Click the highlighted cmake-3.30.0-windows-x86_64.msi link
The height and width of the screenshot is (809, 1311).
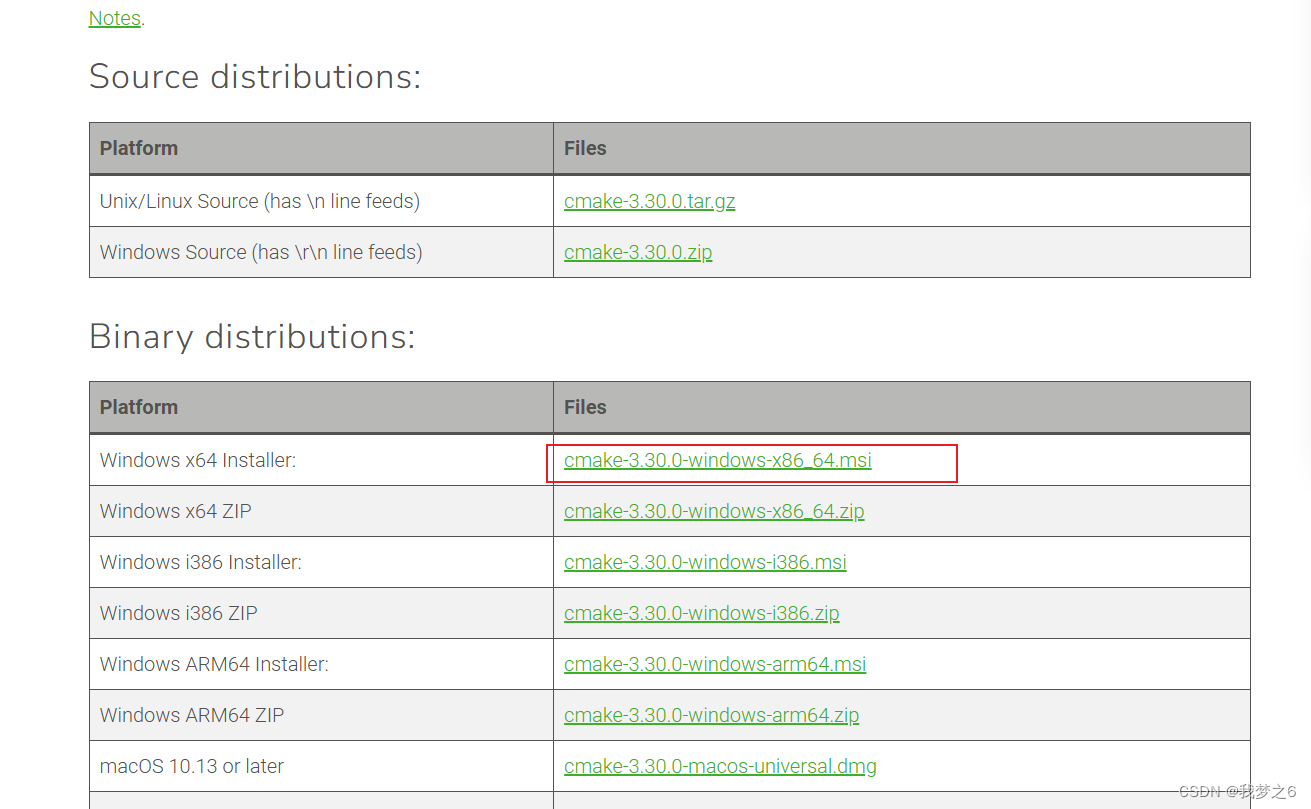pyautogui.click(x=716, y=460)
